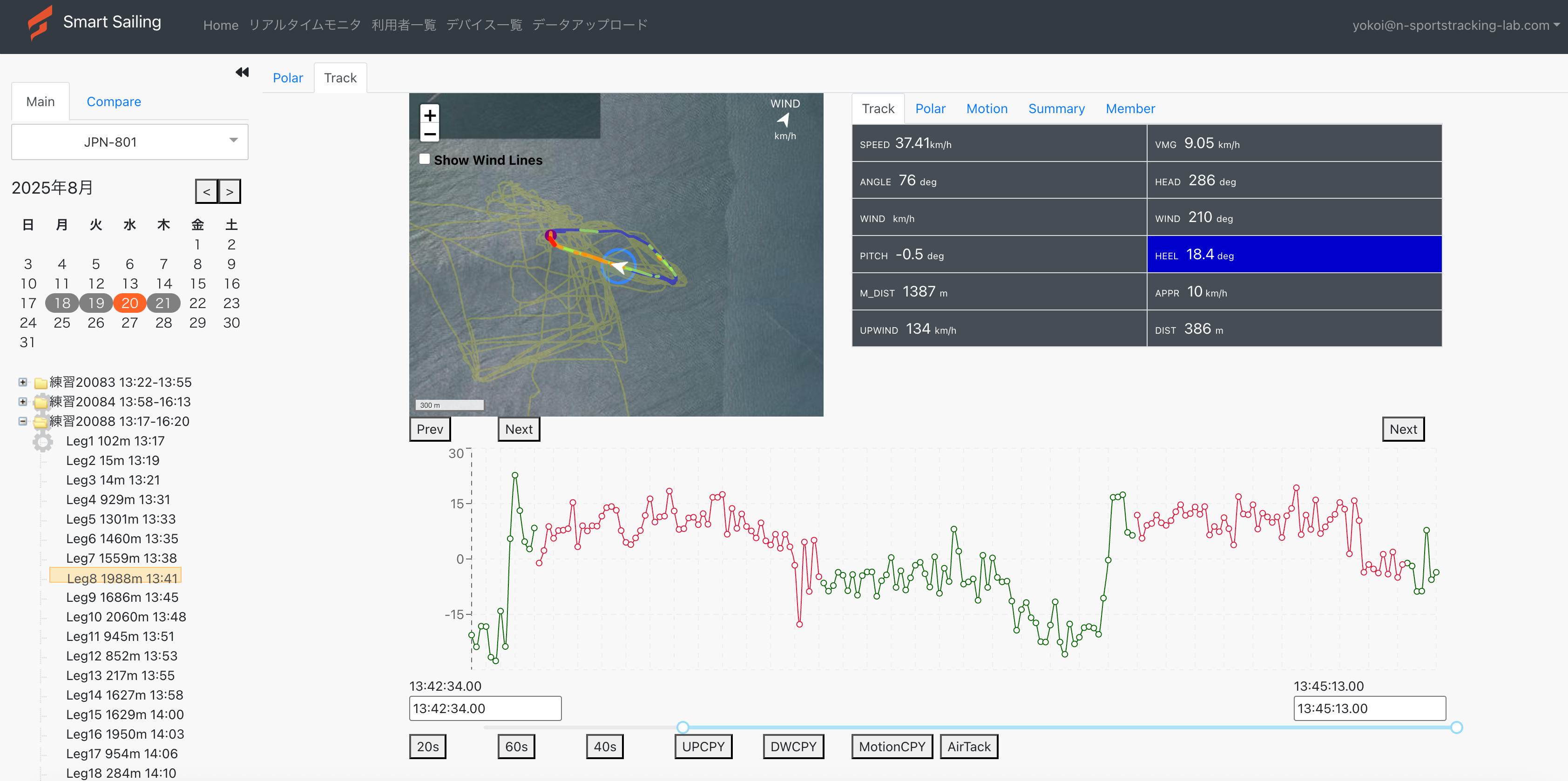This screenshot has width=1568, height=781.
Task: Go to previous month in calendar
Action: 206,192
